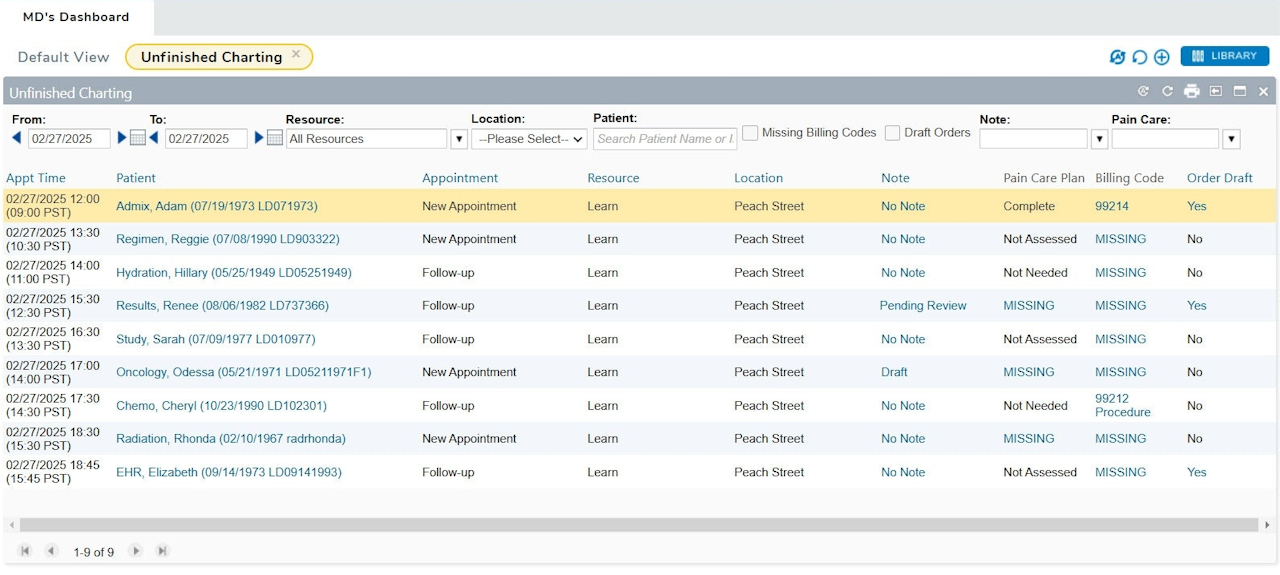
Task: Click in the From date input field
Action: (x=69, y=139)
